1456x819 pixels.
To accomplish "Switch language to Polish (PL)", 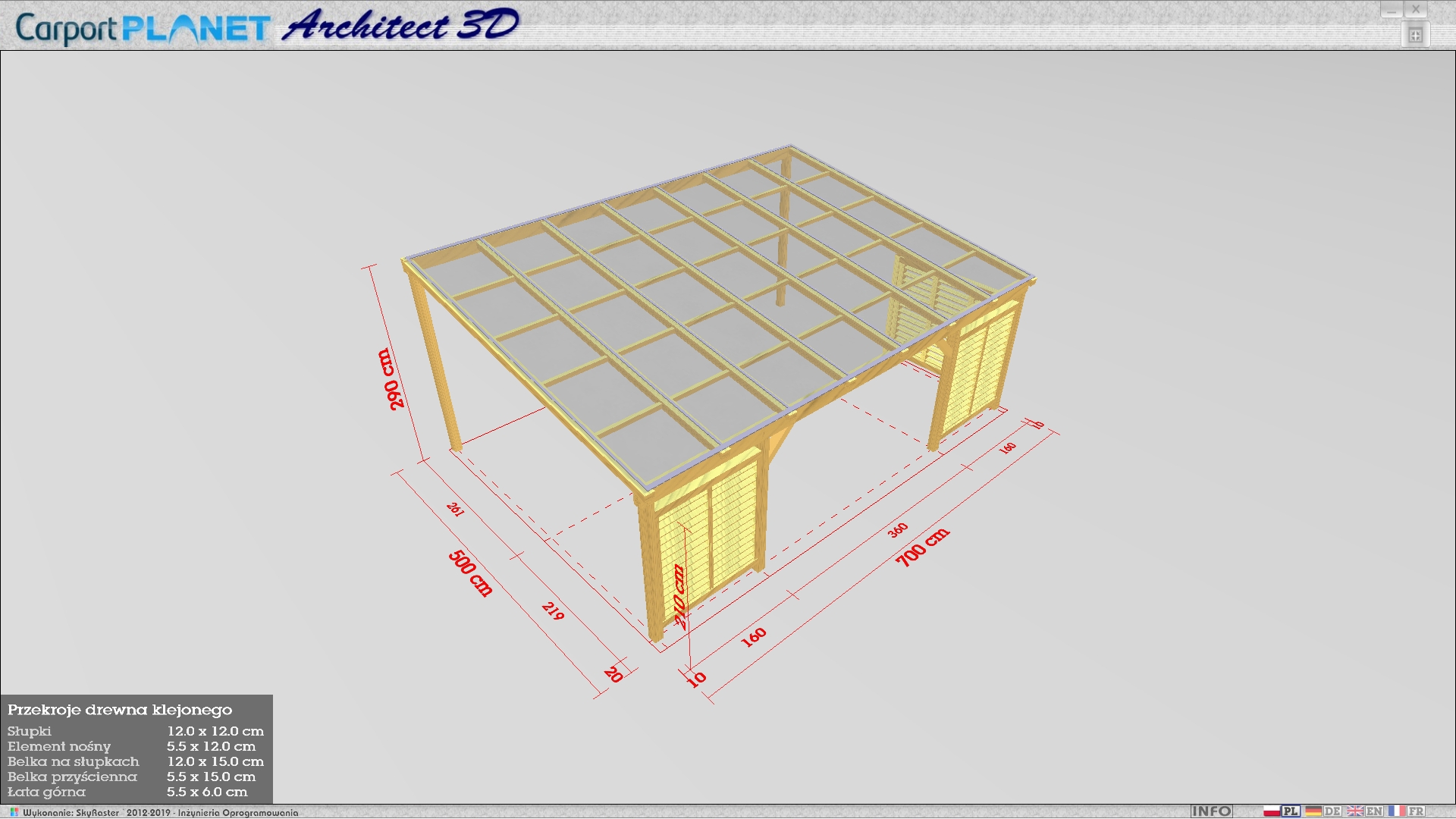I will [1282, 811].
